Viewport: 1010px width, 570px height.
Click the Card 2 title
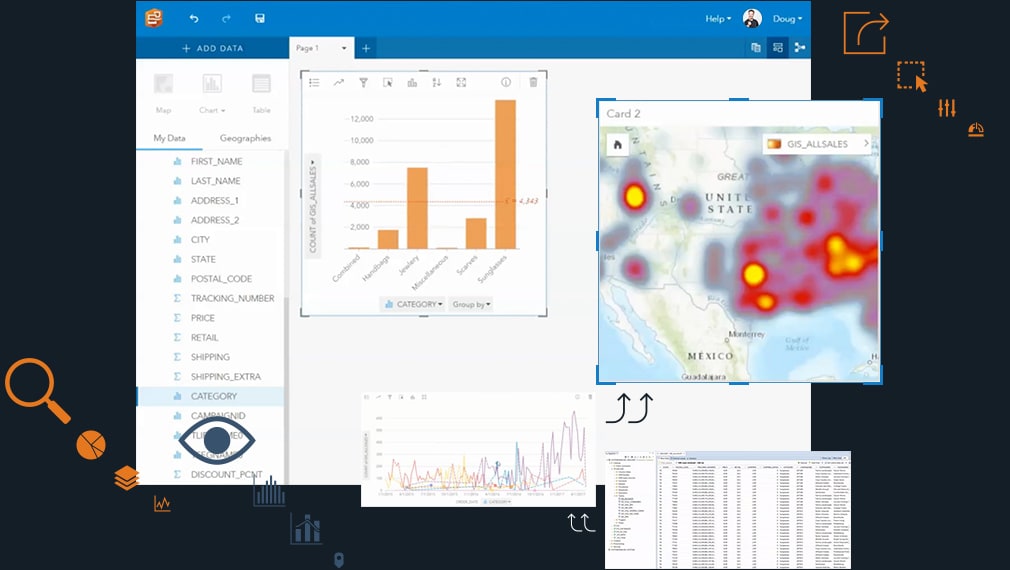tap(624, 113)
